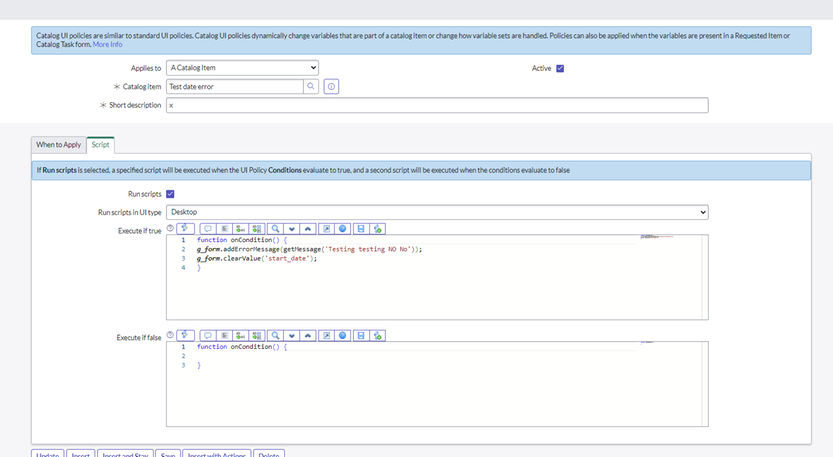Open full screen for Execute if false editor

tap(326, 335)
